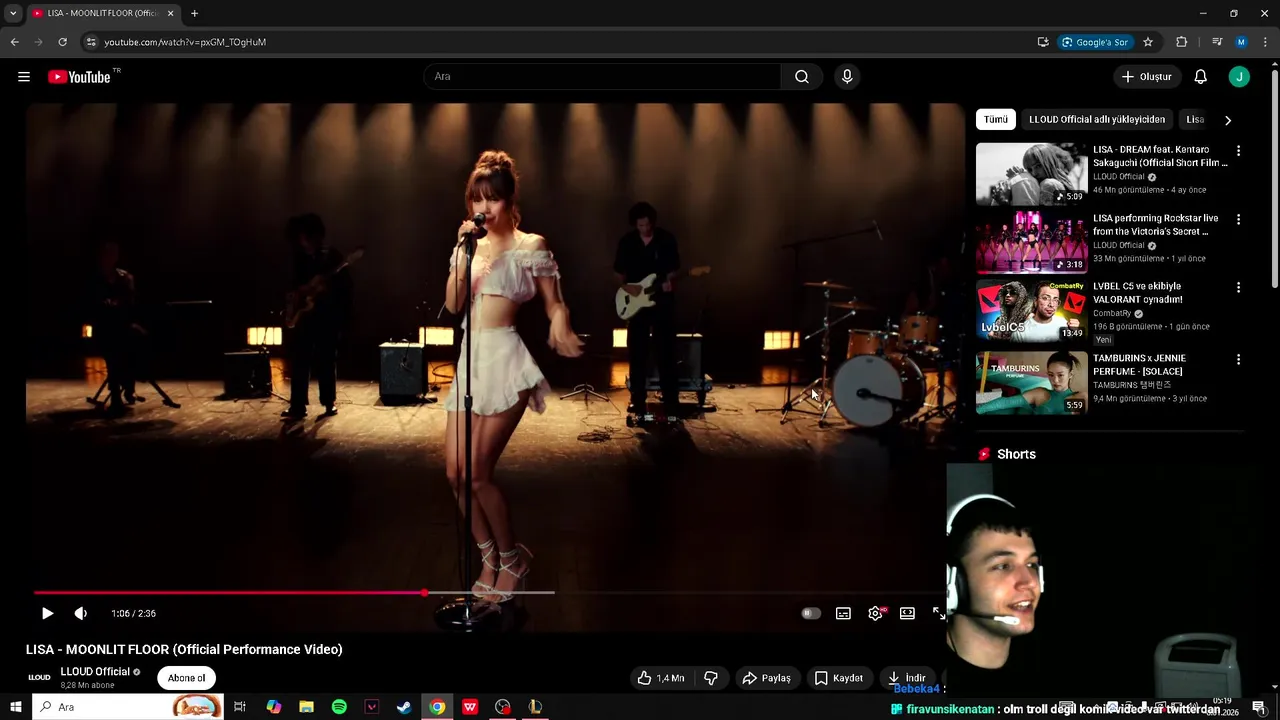
Task: Open the LLOUD Official channel link
Action: tap(95, 672)
